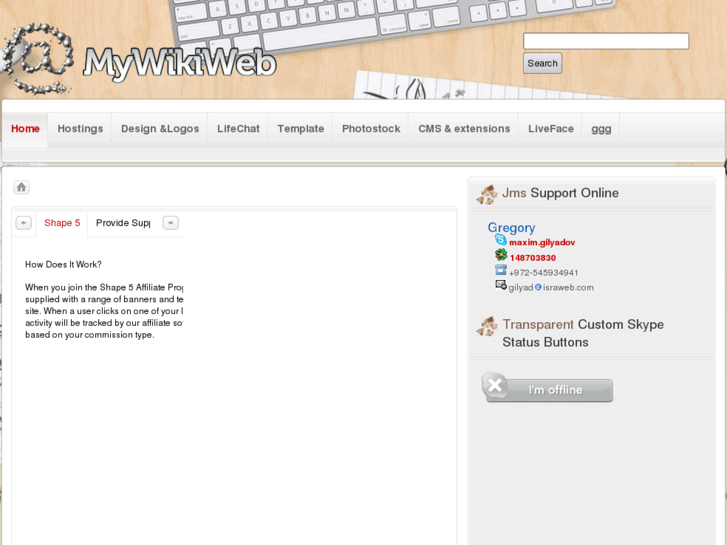Click the Gregory name link
This screenshot has height=545, width=727.
click(x=511, y=228)
